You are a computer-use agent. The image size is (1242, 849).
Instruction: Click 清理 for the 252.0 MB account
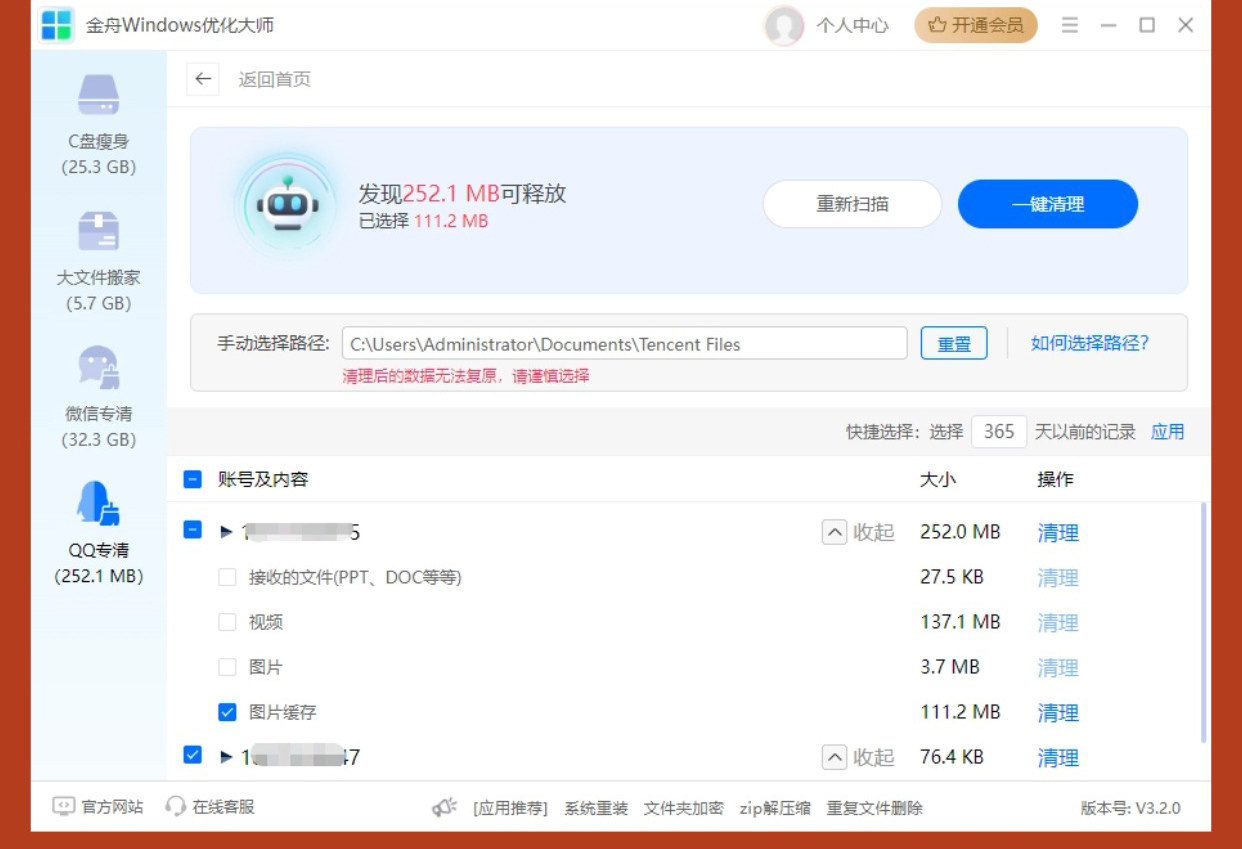coord(1058,533)
